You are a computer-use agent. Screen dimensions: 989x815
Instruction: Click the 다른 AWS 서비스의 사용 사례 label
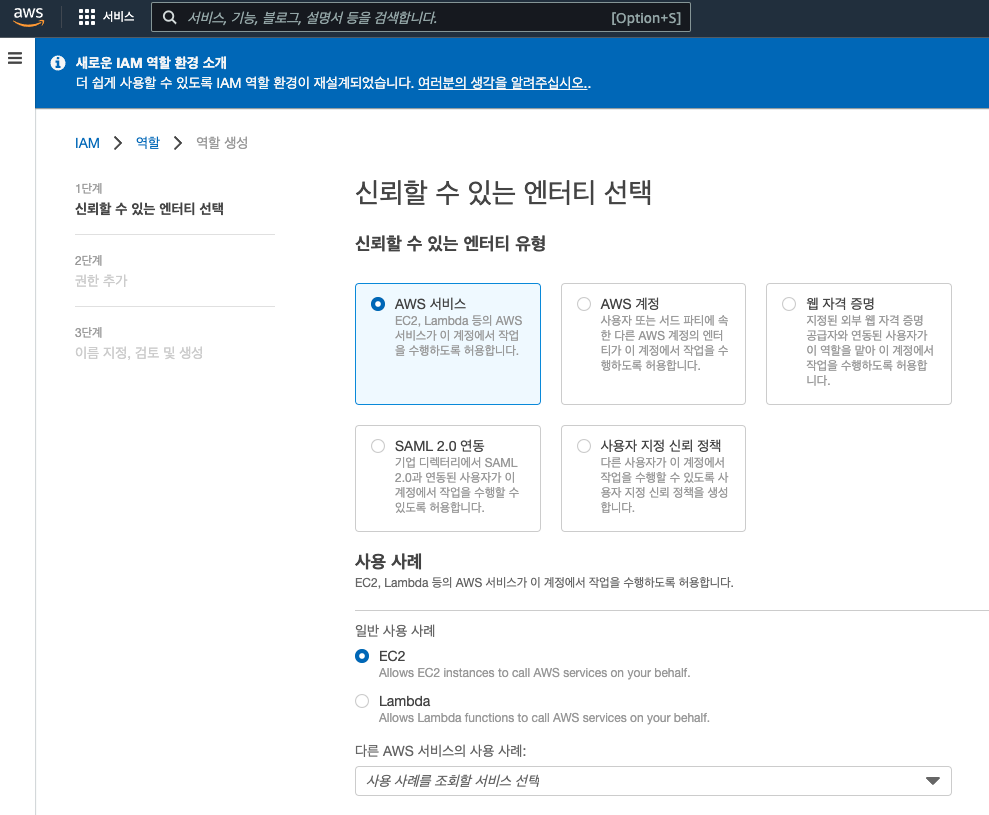(440, 751)
